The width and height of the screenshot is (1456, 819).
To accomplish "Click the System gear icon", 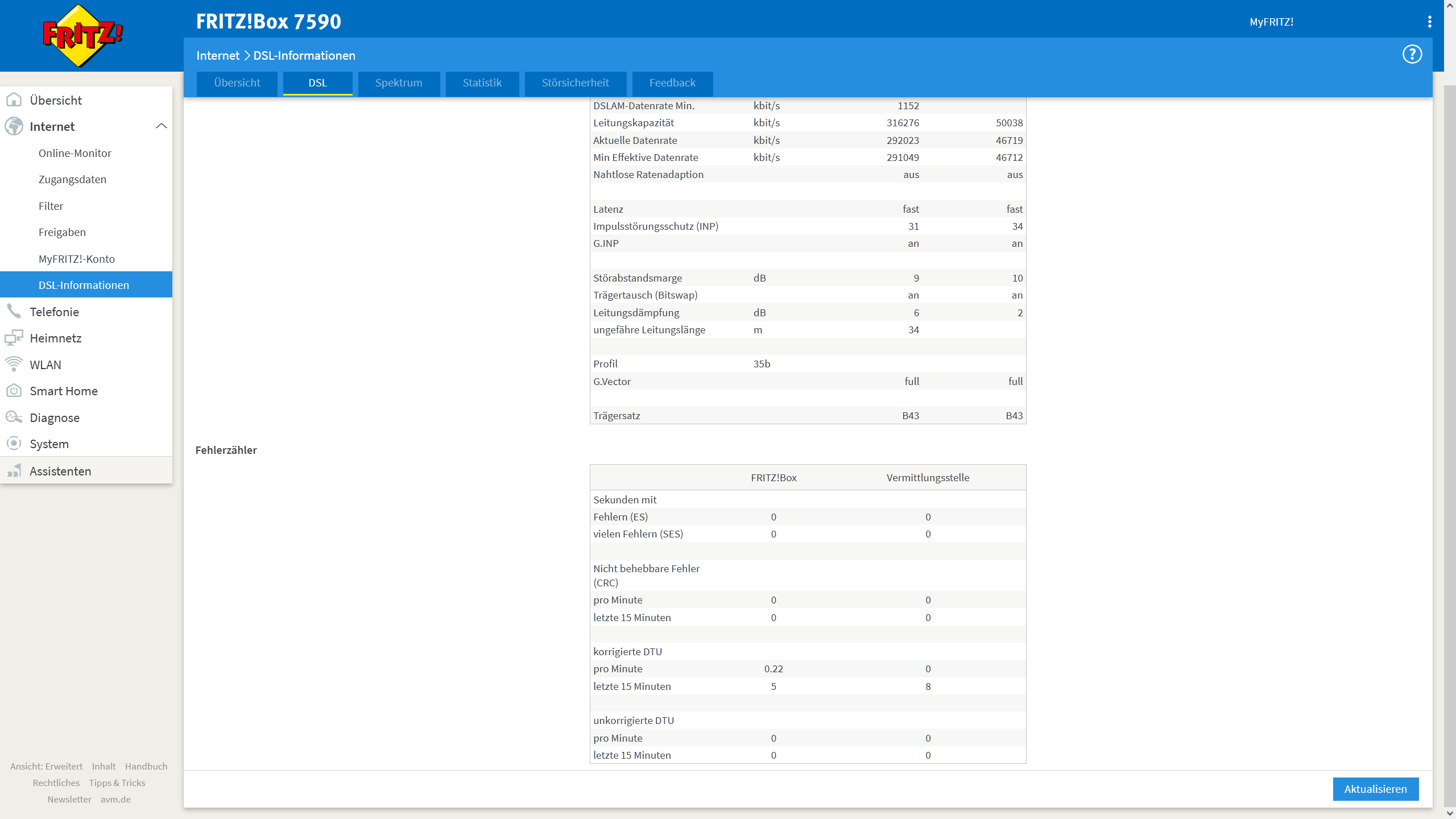I will [14, 444].
